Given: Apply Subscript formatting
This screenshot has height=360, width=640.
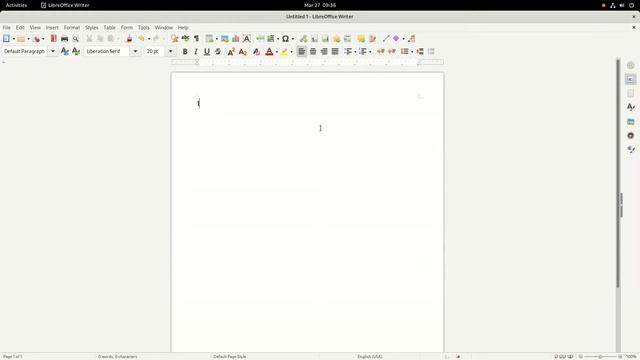Looking at the screenshot, I should (242, 51).
